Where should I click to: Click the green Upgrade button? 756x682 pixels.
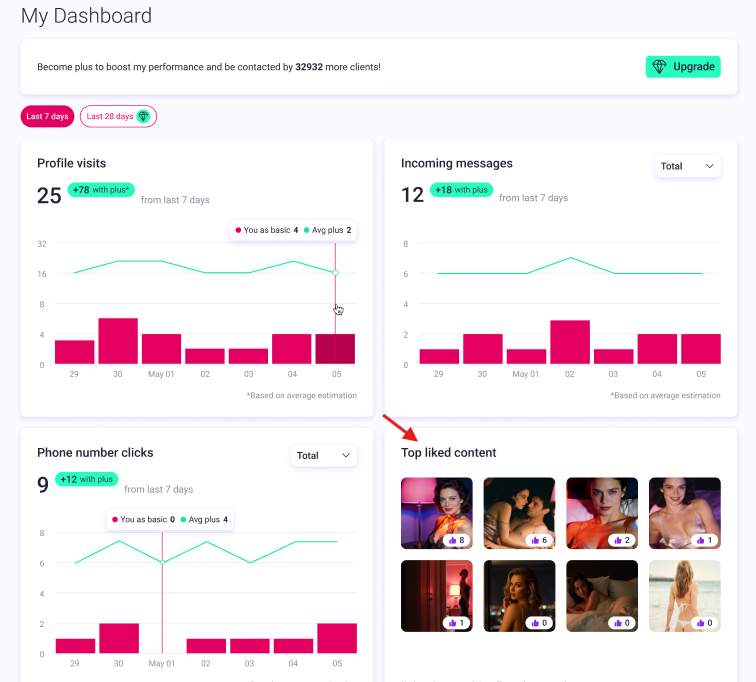click(683, 67)
